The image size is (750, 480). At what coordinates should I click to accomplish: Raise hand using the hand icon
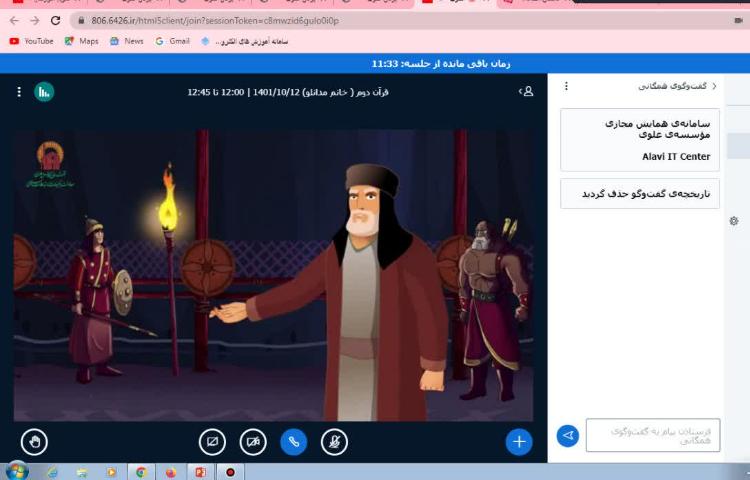(x=34, y=442)
